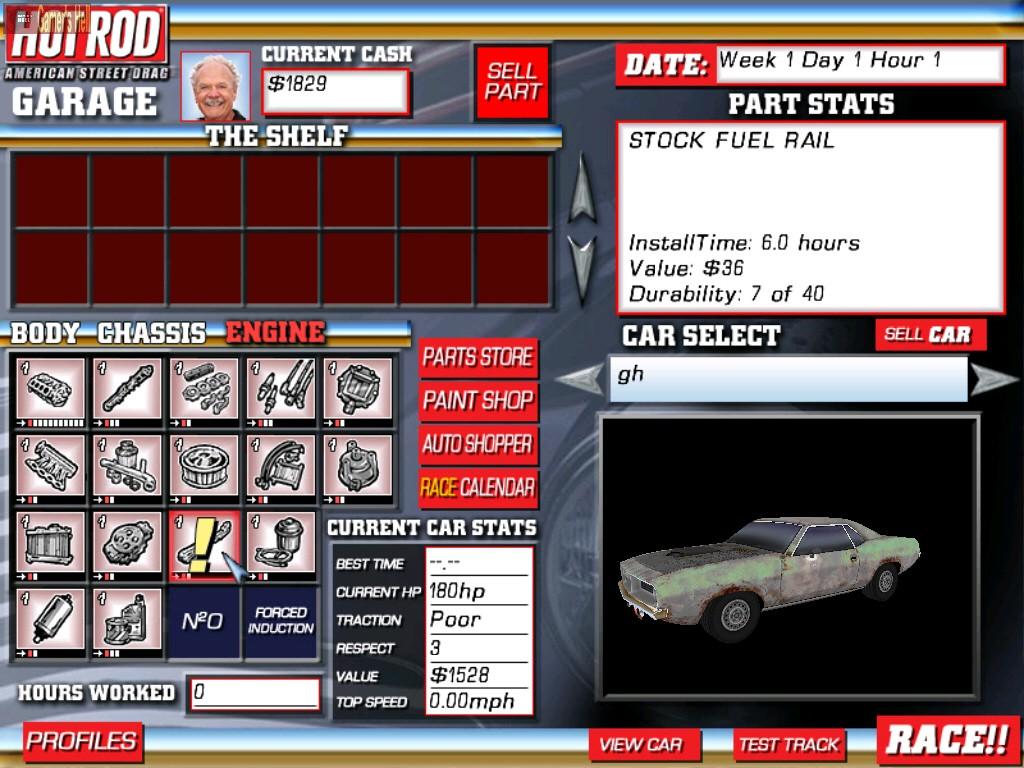This screenshot has height=768, width=1024.
Task: Click the durability bar under engine block icon
Action: pos(50,423)
